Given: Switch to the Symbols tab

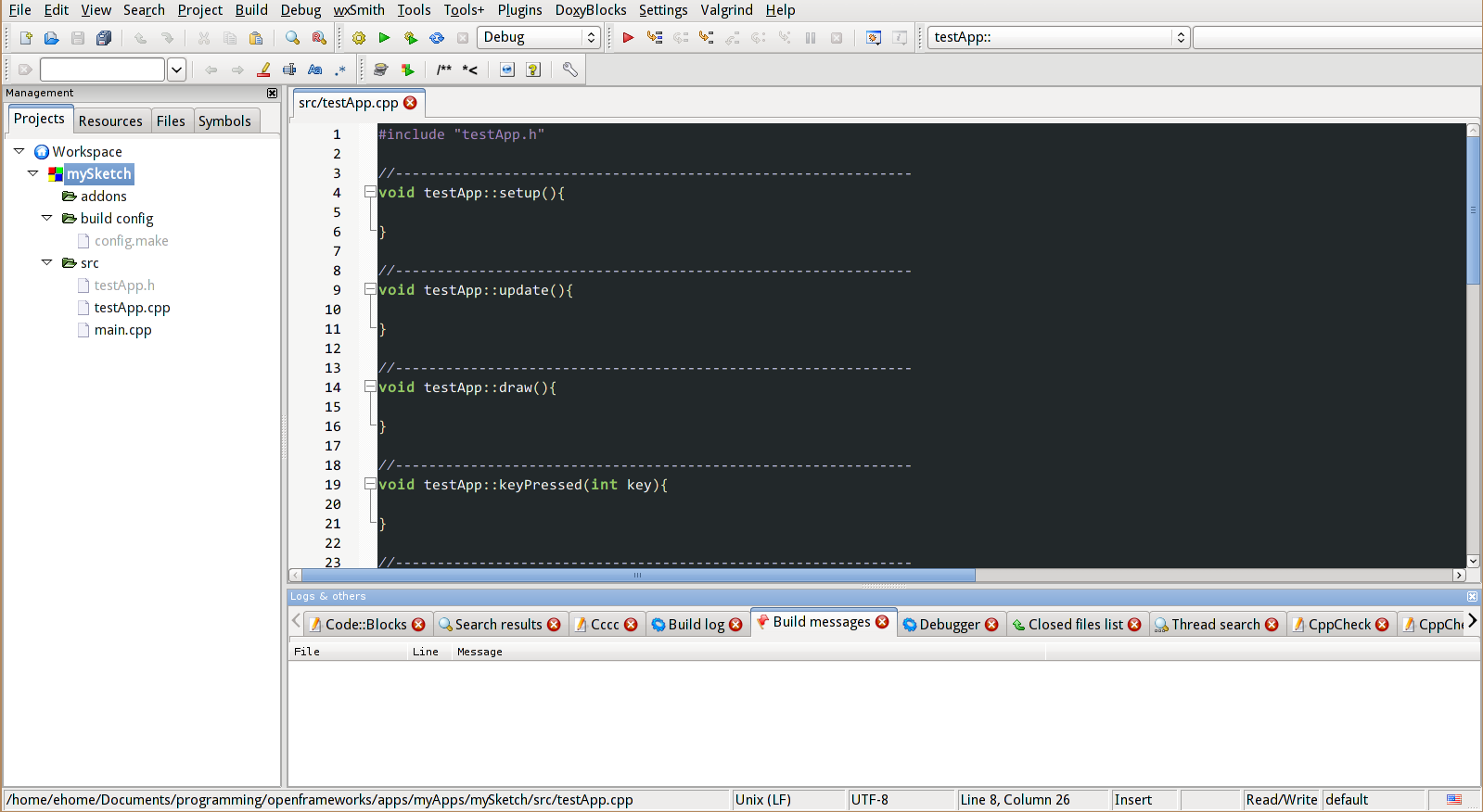Looking at the screenshot, I should 224,121.
